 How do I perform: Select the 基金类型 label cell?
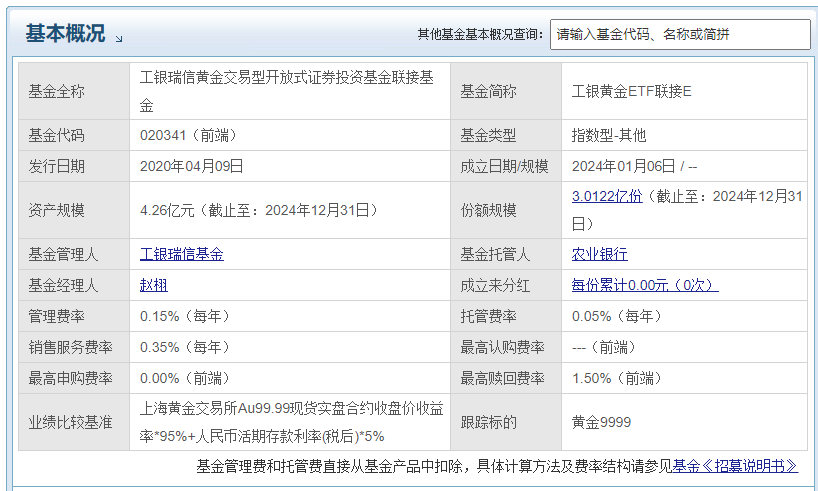(506, 135)
